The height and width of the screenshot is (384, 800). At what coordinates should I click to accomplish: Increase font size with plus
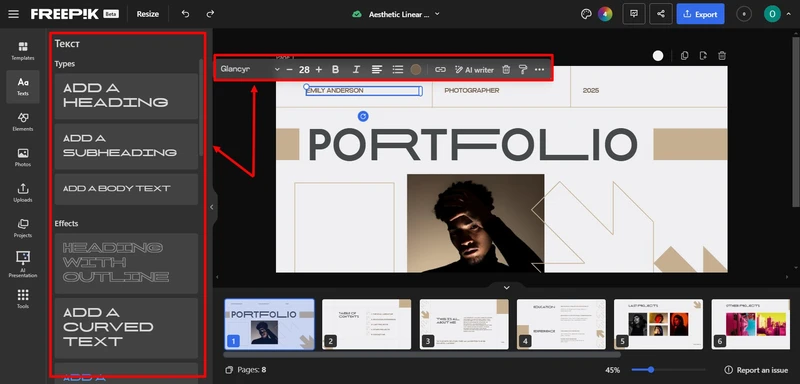(x=319, y=69)
